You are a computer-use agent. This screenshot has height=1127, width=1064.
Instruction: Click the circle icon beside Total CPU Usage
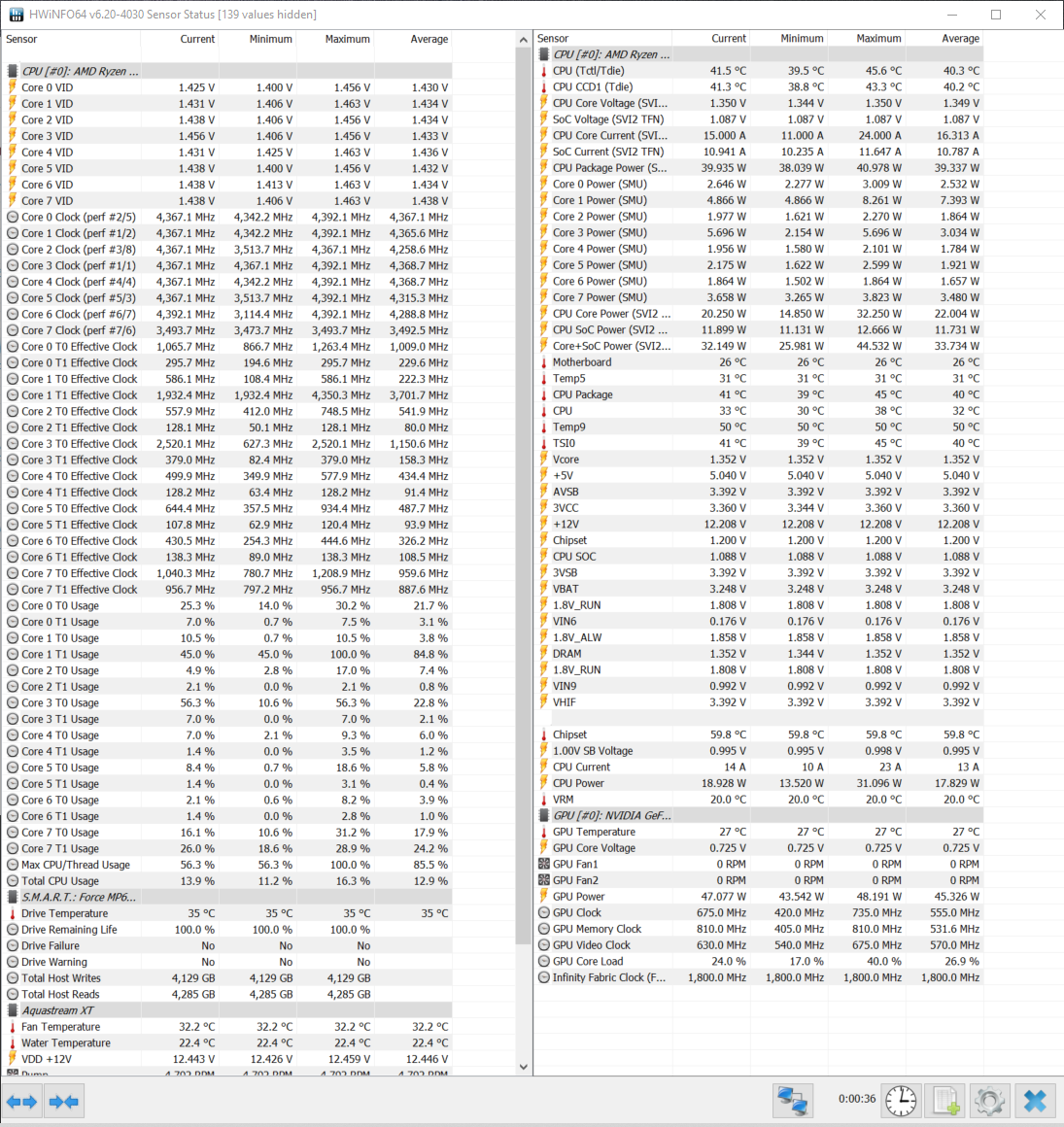13,881
